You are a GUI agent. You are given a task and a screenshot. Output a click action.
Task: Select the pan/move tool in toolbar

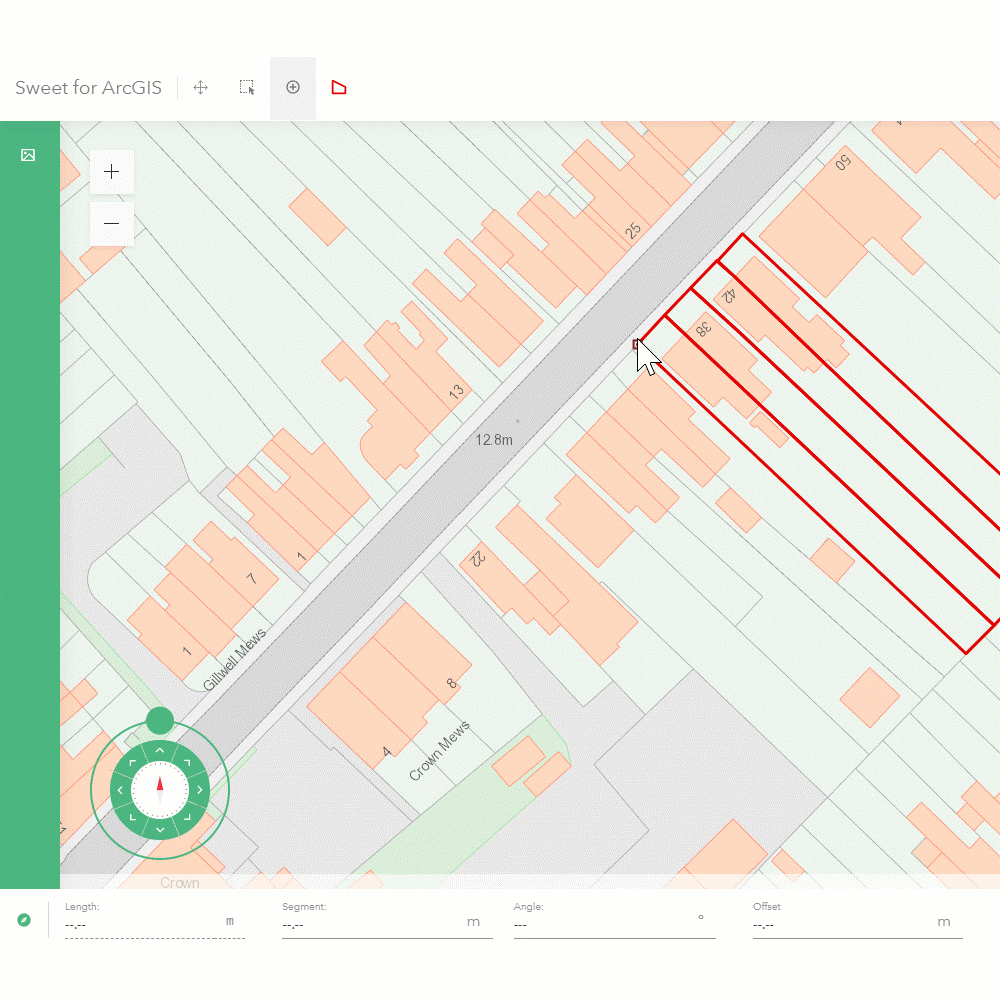point(200,88)
